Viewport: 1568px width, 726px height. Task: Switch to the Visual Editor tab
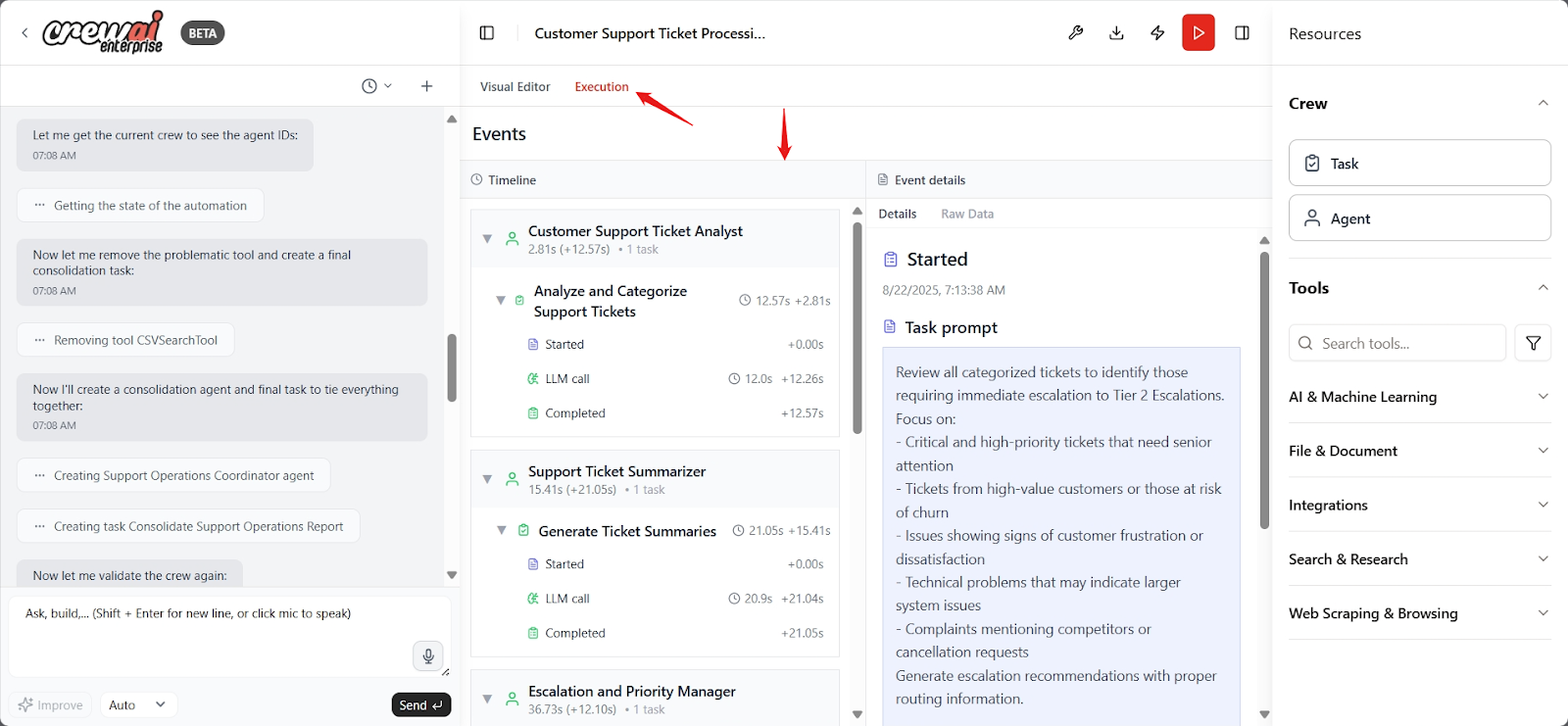coord(514,87)
